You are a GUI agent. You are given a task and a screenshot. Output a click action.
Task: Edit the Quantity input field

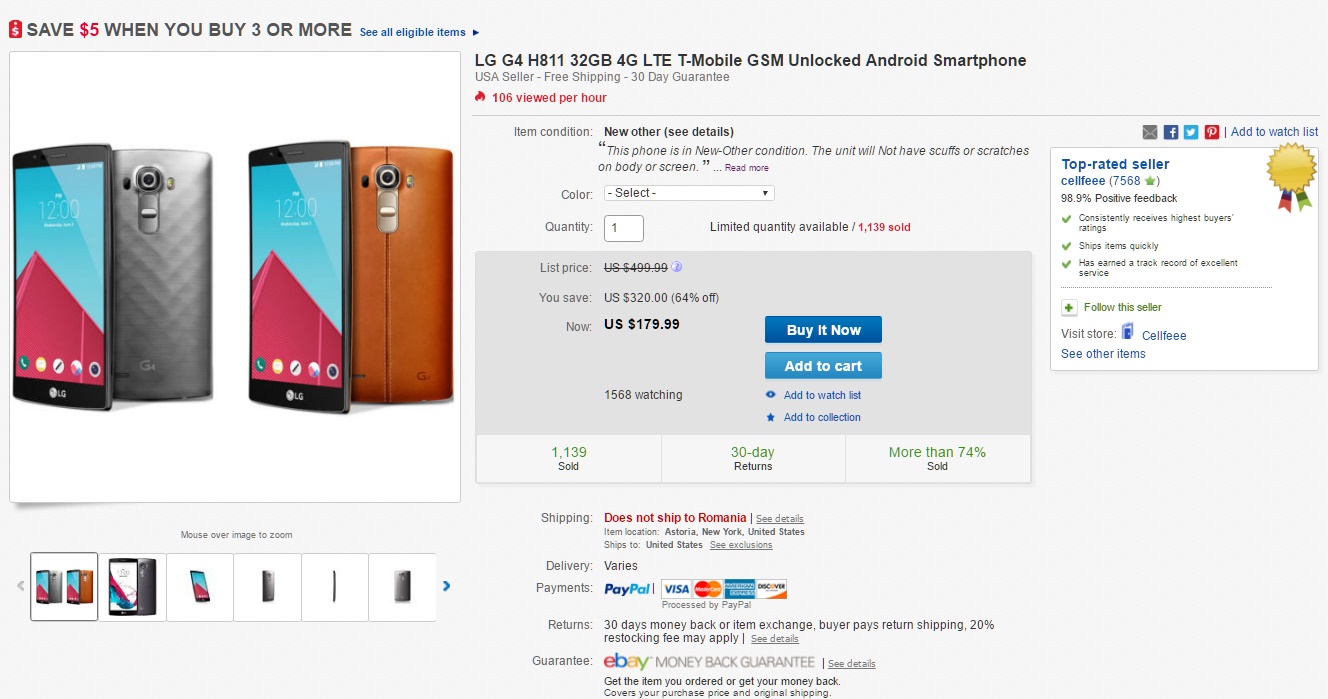pos(624,228)
